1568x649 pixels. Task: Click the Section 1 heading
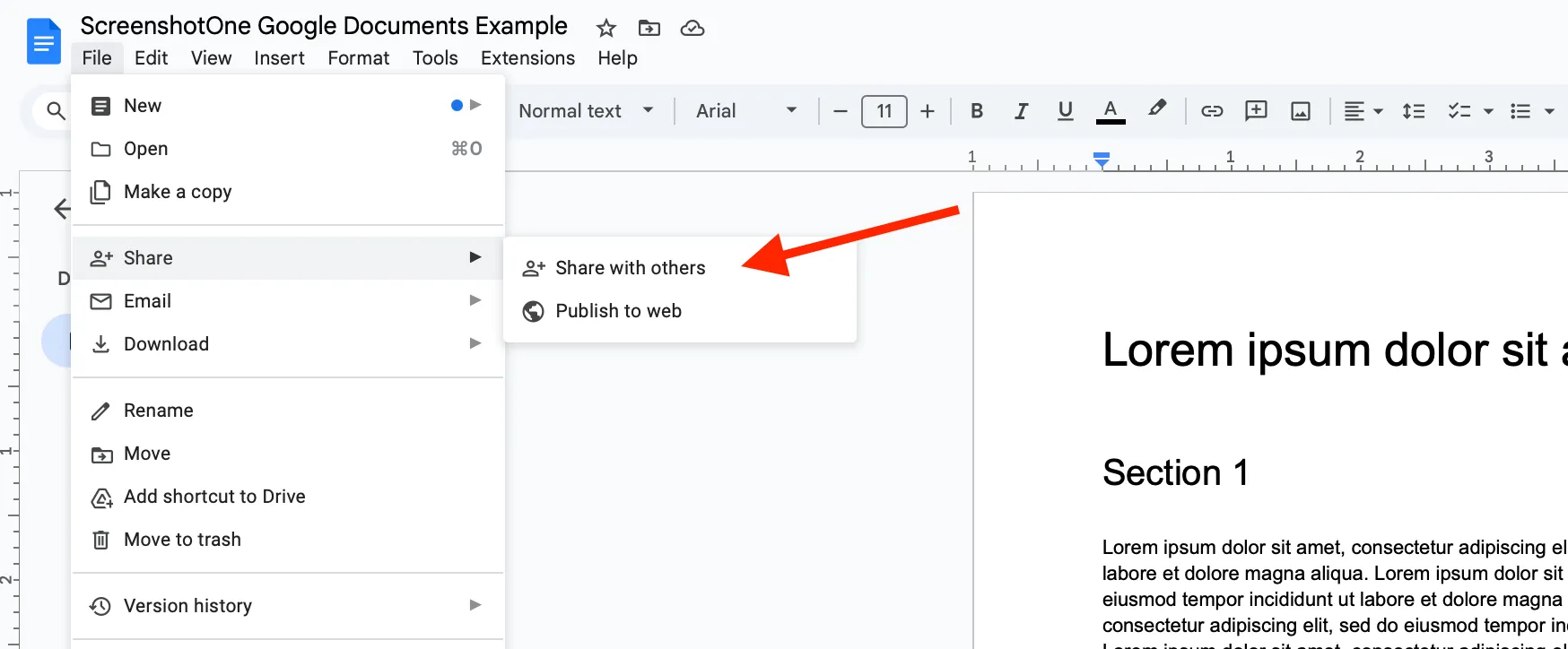click(1175, 472)
